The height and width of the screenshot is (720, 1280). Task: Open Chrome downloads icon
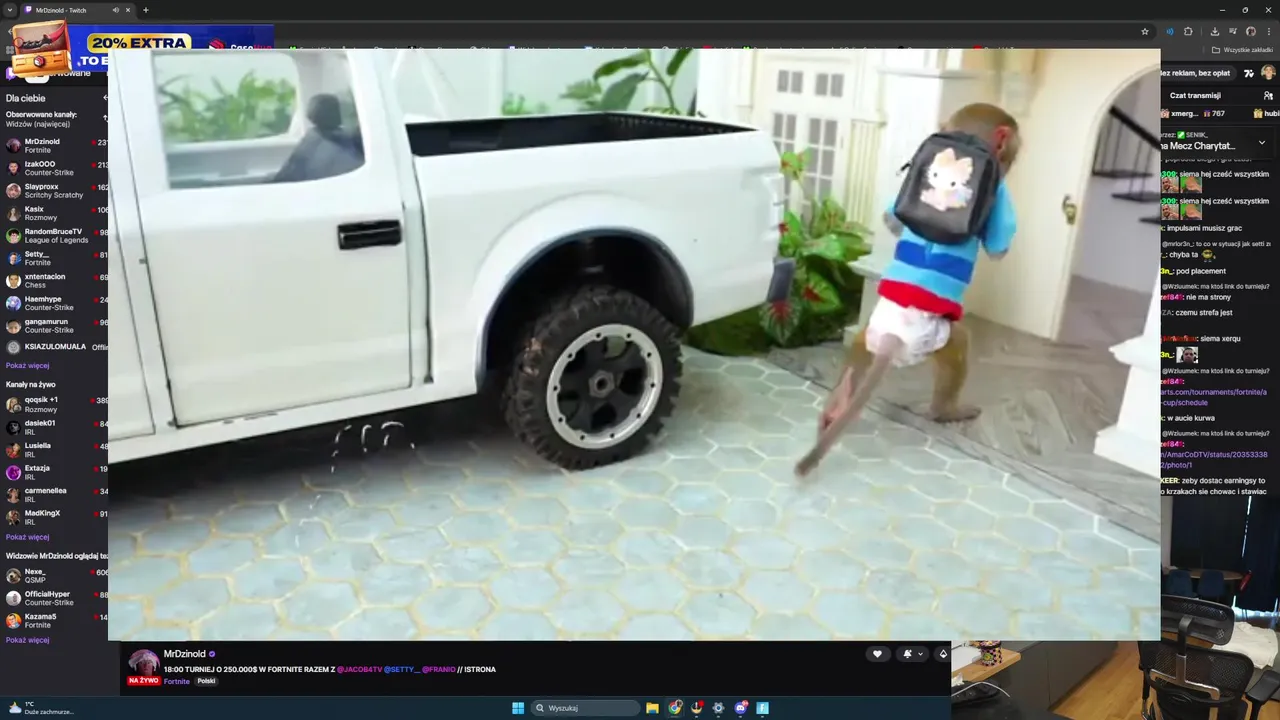[1214, 31]
